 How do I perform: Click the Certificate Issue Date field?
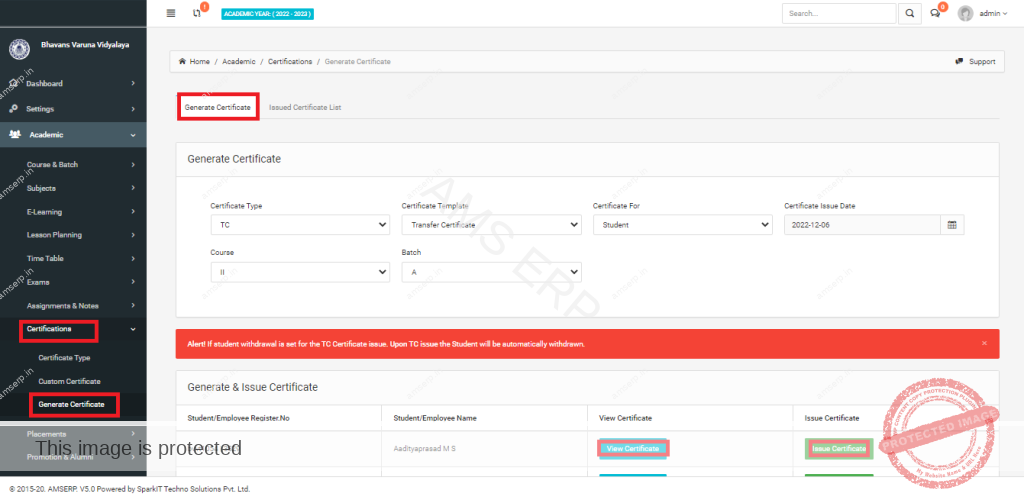pyautogui.click(x=862, y=225)
